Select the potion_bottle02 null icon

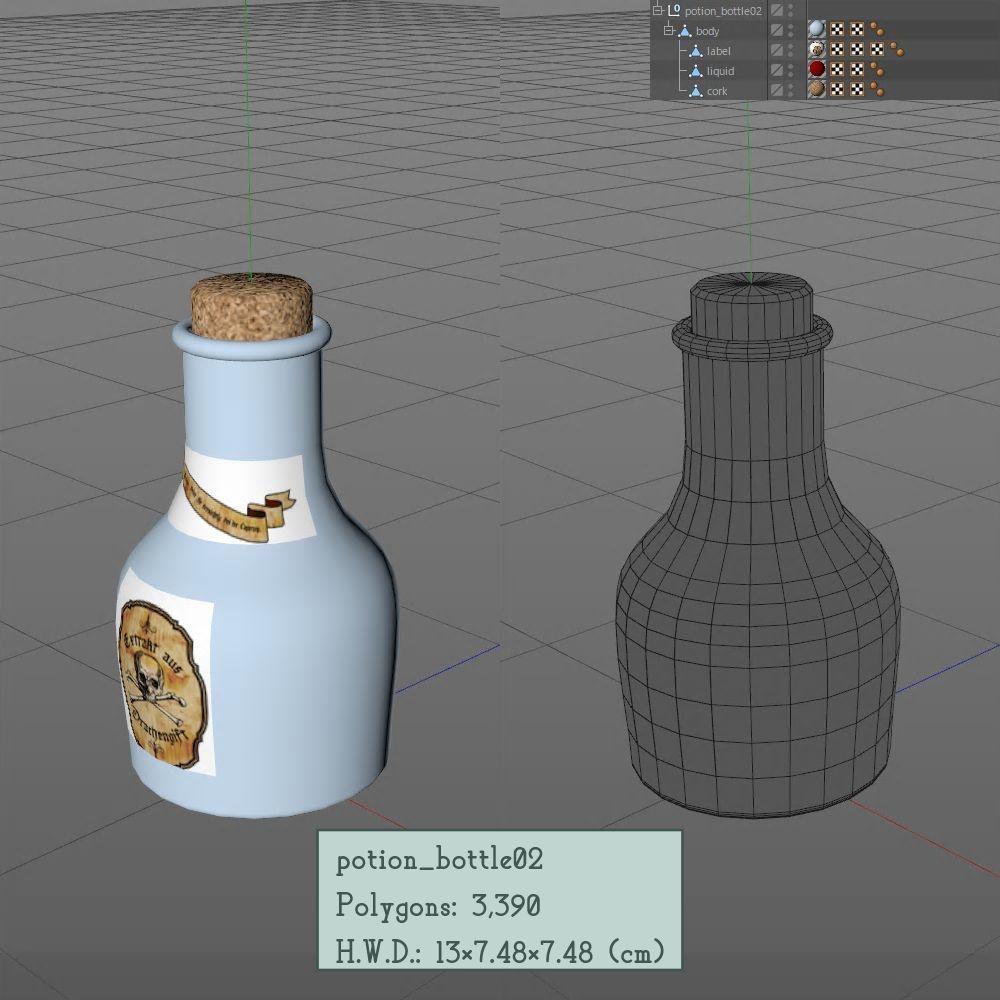[x=674, y=10]
